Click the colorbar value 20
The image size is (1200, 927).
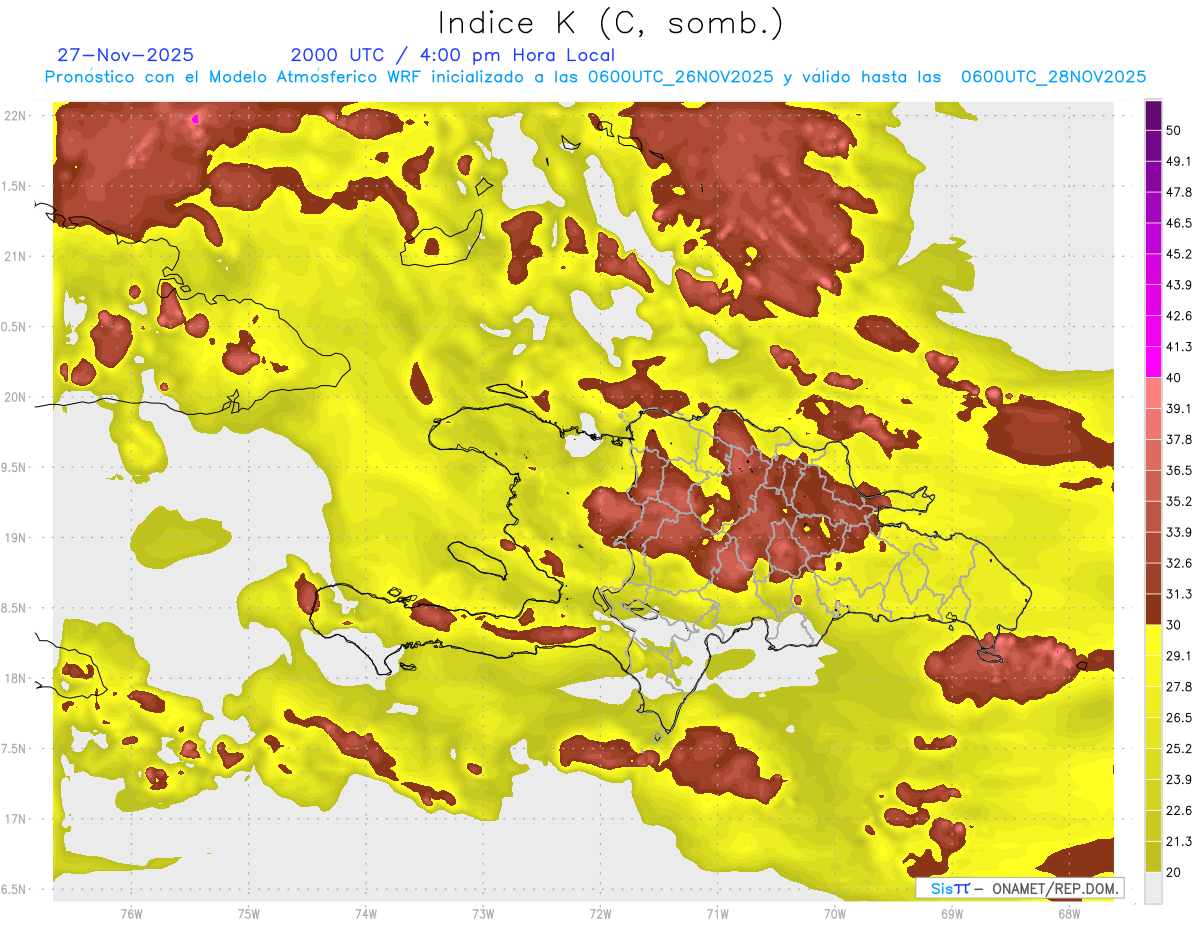pyautogui.click(x=1175, y=872)
